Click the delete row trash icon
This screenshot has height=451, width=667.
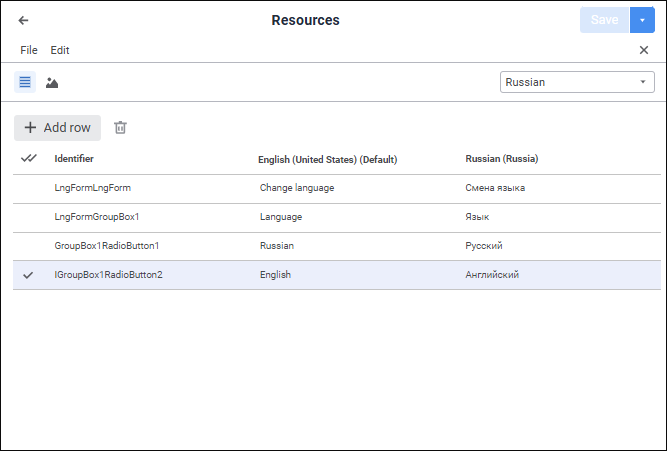[120, 128]
